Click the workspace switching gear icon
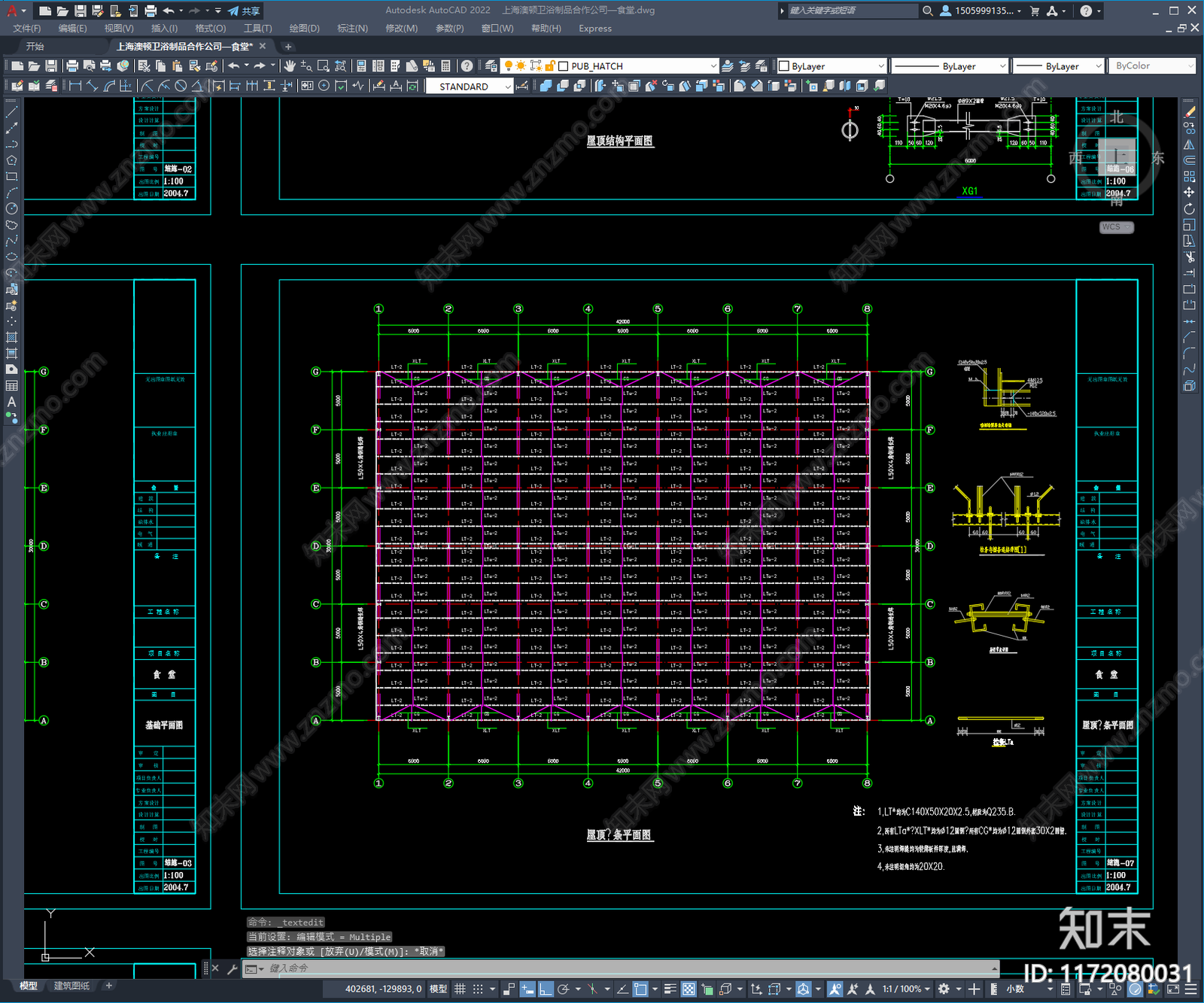The width and height of the screenshot is (1204, 1003). pos(944,989)
